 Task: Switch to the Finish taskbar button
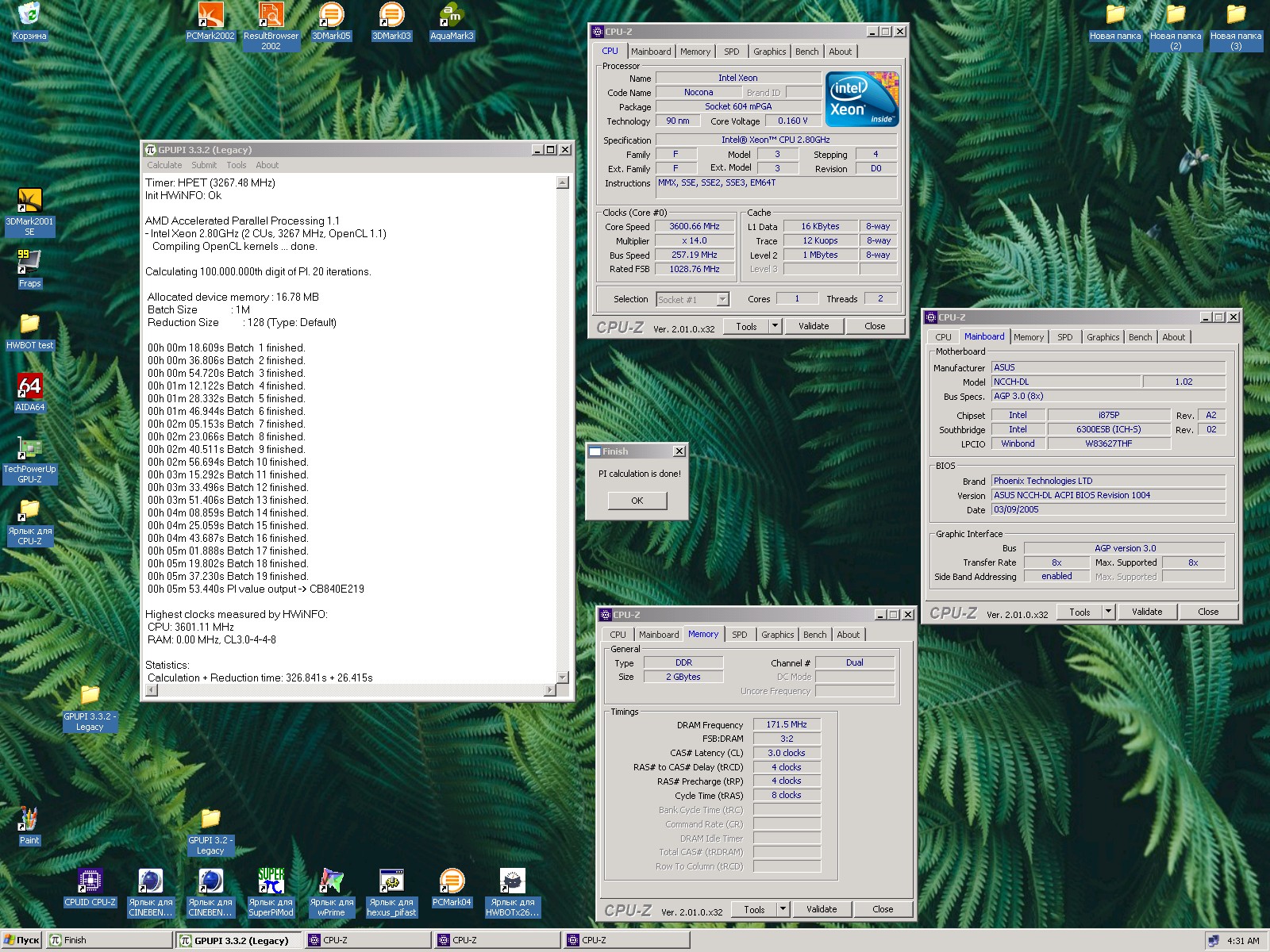point(109,940)
